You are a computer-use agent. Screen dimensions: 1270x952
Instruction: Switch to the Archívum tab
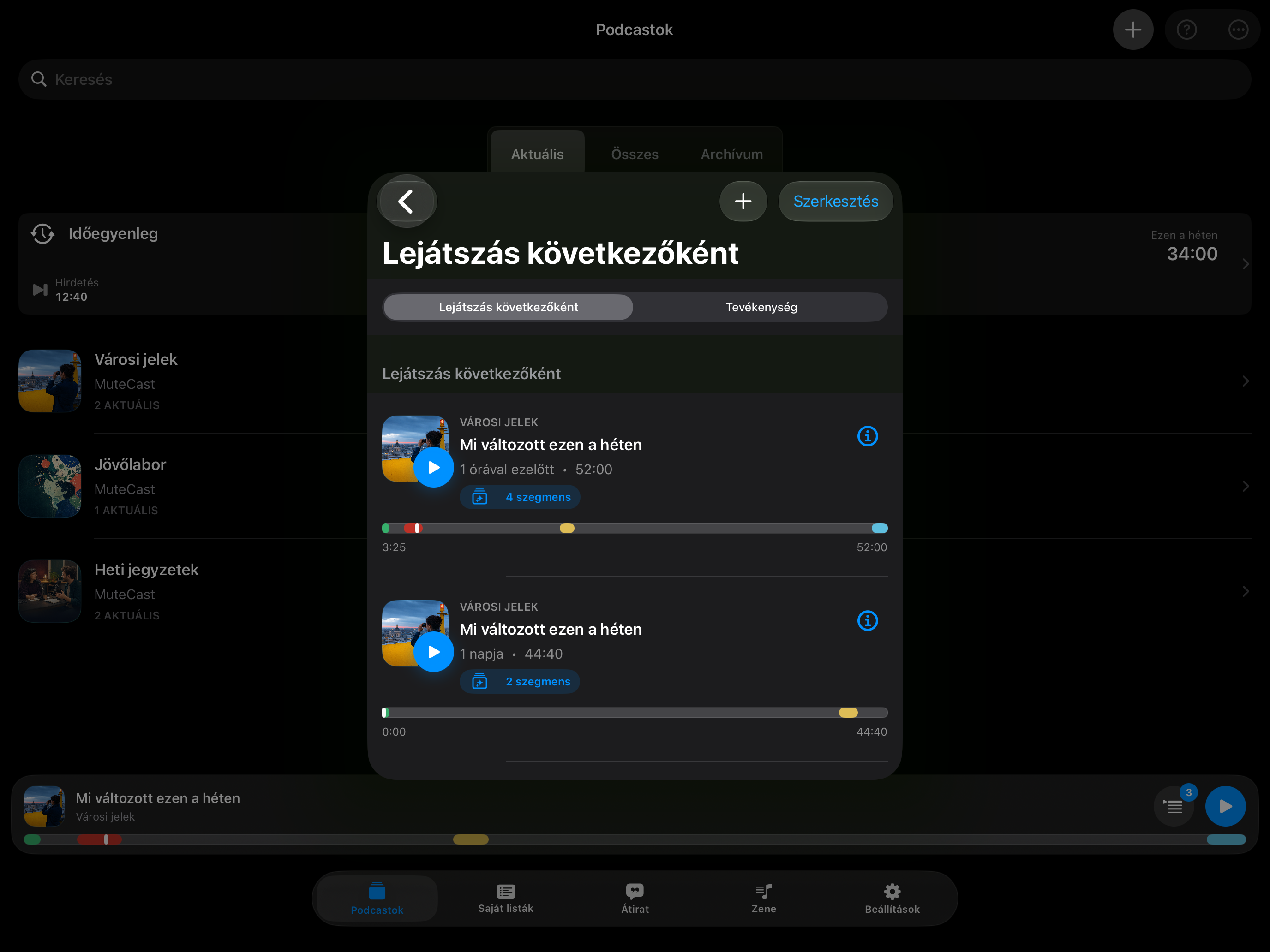[x=731, y=154]
